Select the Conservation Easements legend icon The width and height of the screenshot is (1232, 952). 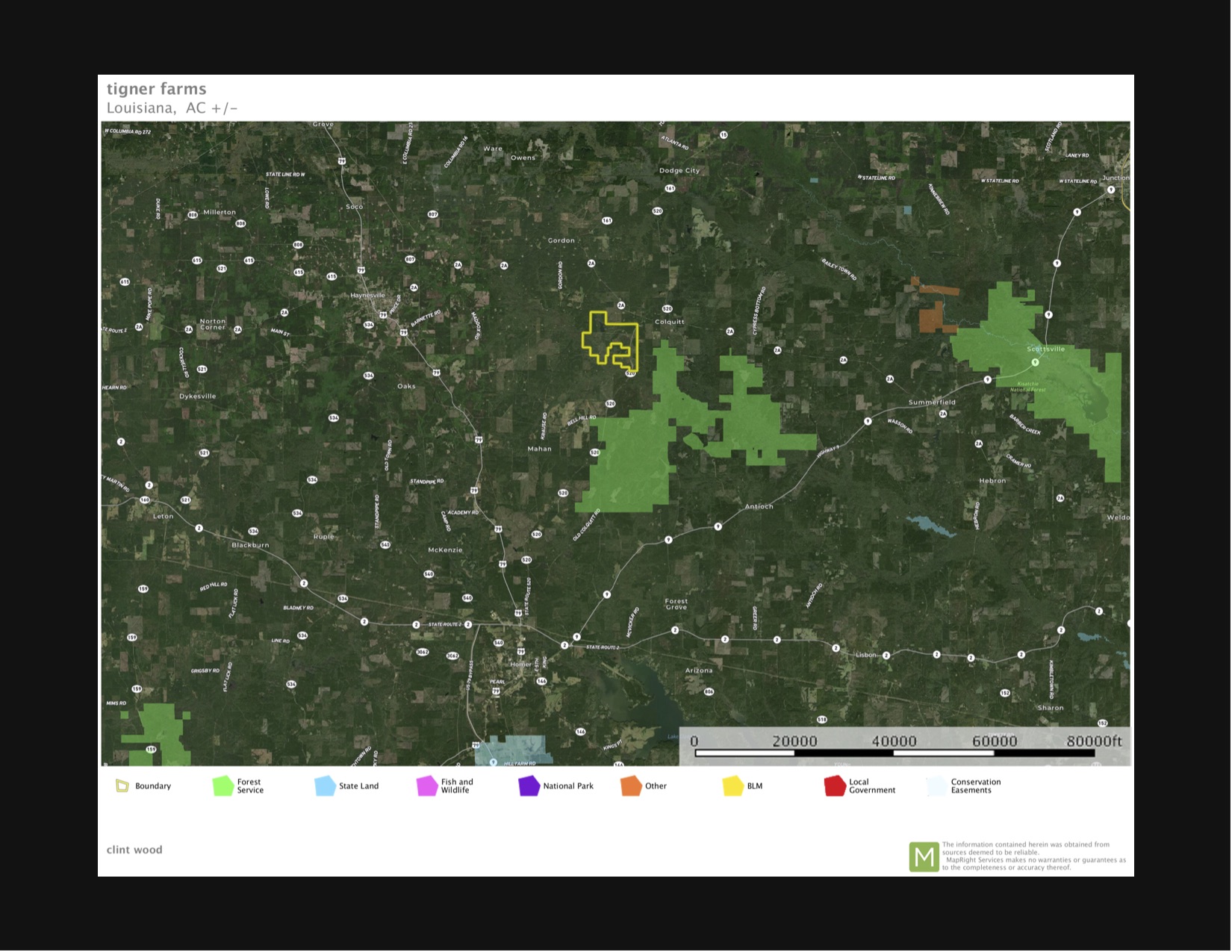[936, 786]
